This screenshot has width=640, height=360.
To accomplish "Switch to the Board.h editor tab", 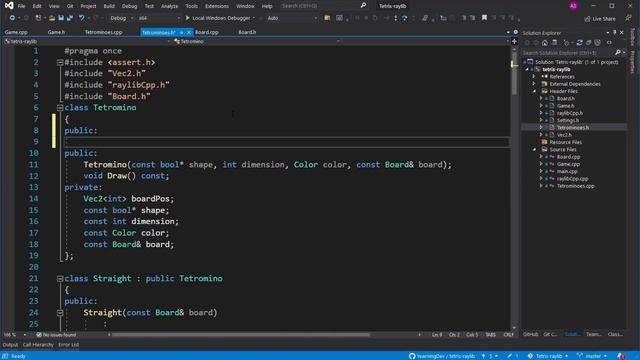I will tap(247, 32).
